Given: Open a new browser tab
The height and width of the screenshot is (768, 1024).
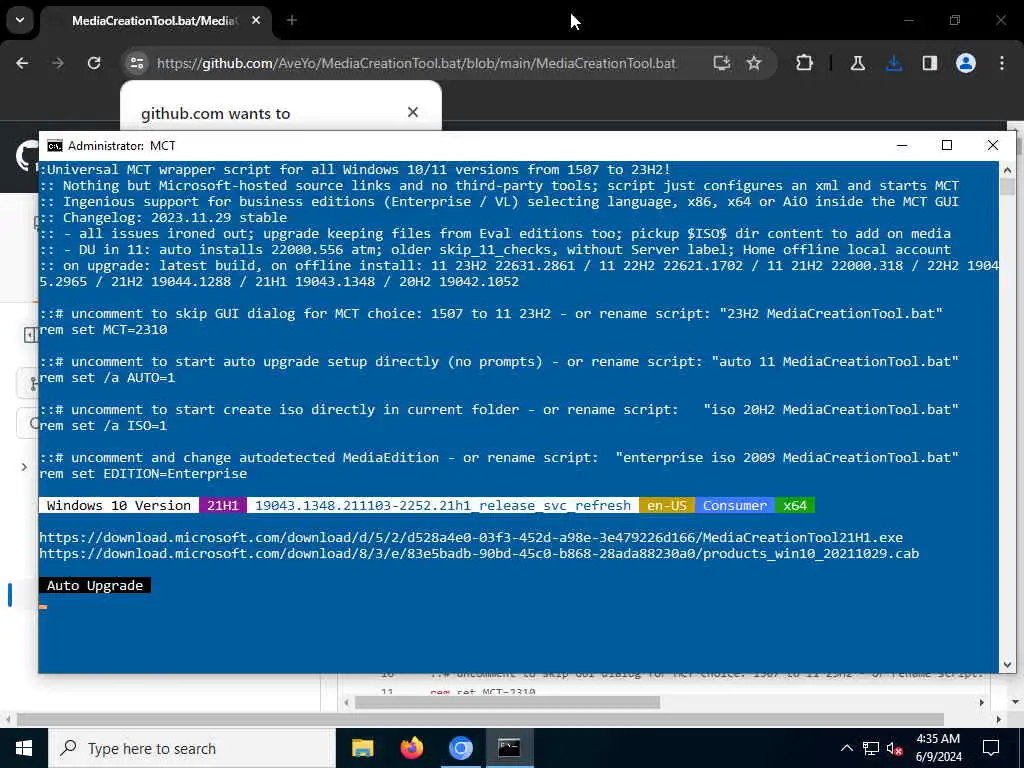Looking at the screenshot, I should 292,20.
